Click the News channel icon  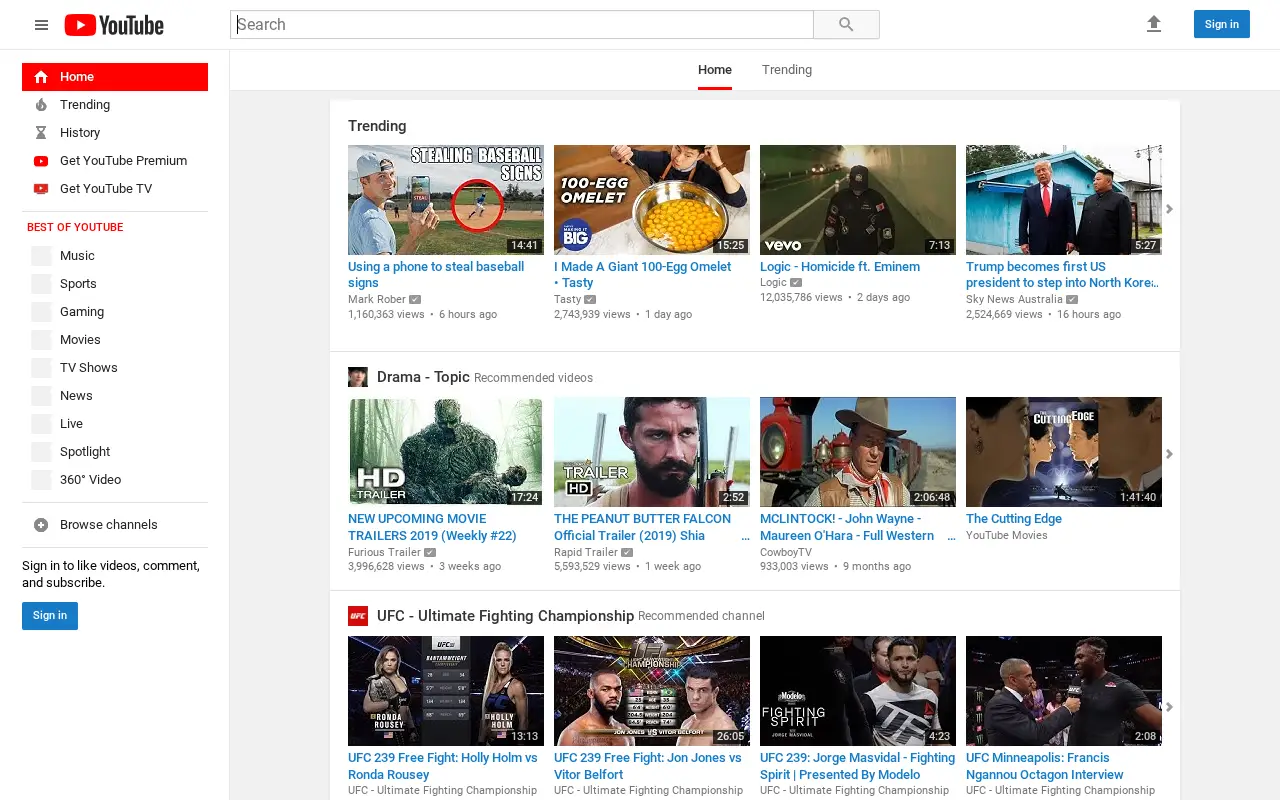[x=41, y=396]
